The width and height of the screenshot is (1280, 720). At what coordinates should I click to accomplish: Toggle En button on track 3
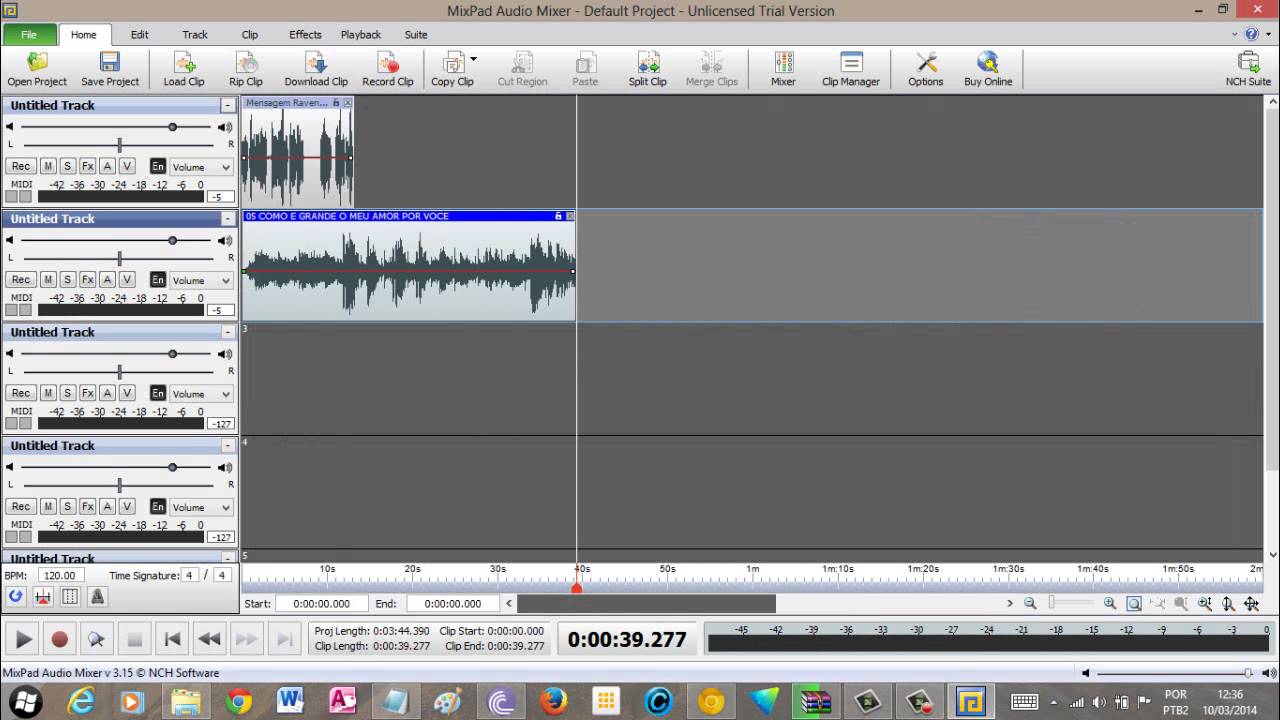158,393
